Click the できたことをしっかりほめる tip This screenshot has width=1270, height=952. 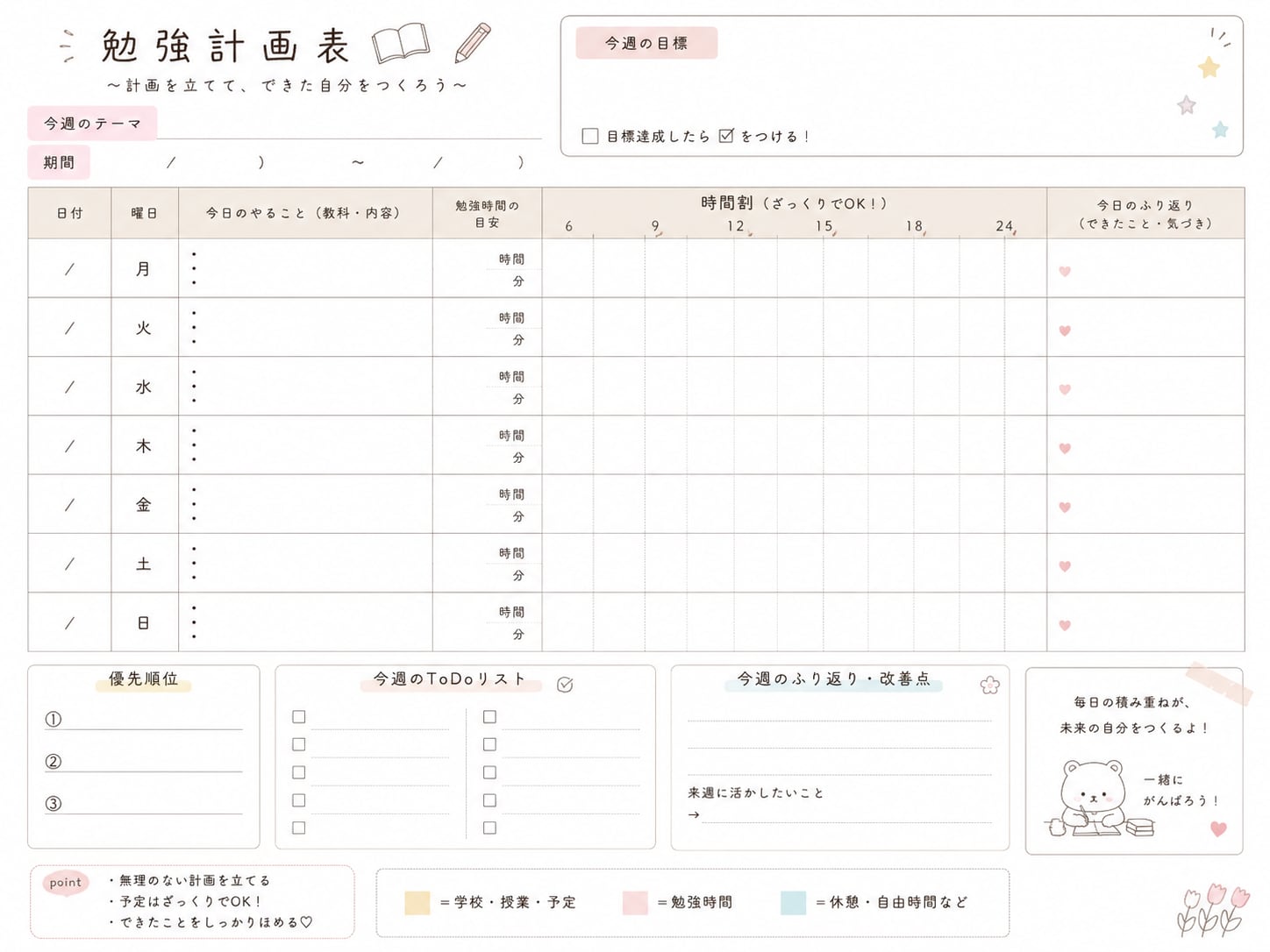[x=210, y=922]
